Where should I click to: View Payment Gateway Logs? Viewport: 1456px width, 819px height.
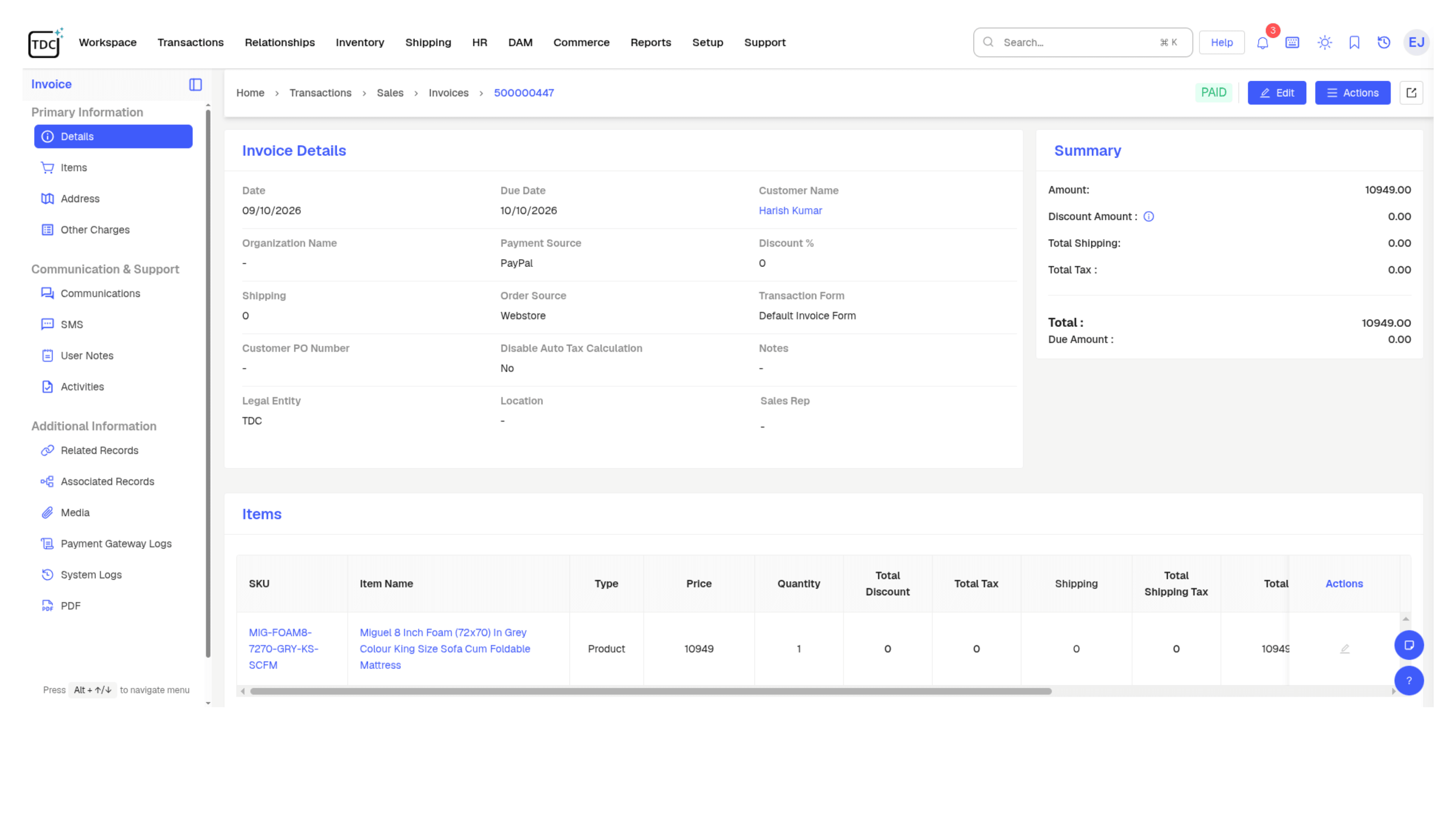113,544
